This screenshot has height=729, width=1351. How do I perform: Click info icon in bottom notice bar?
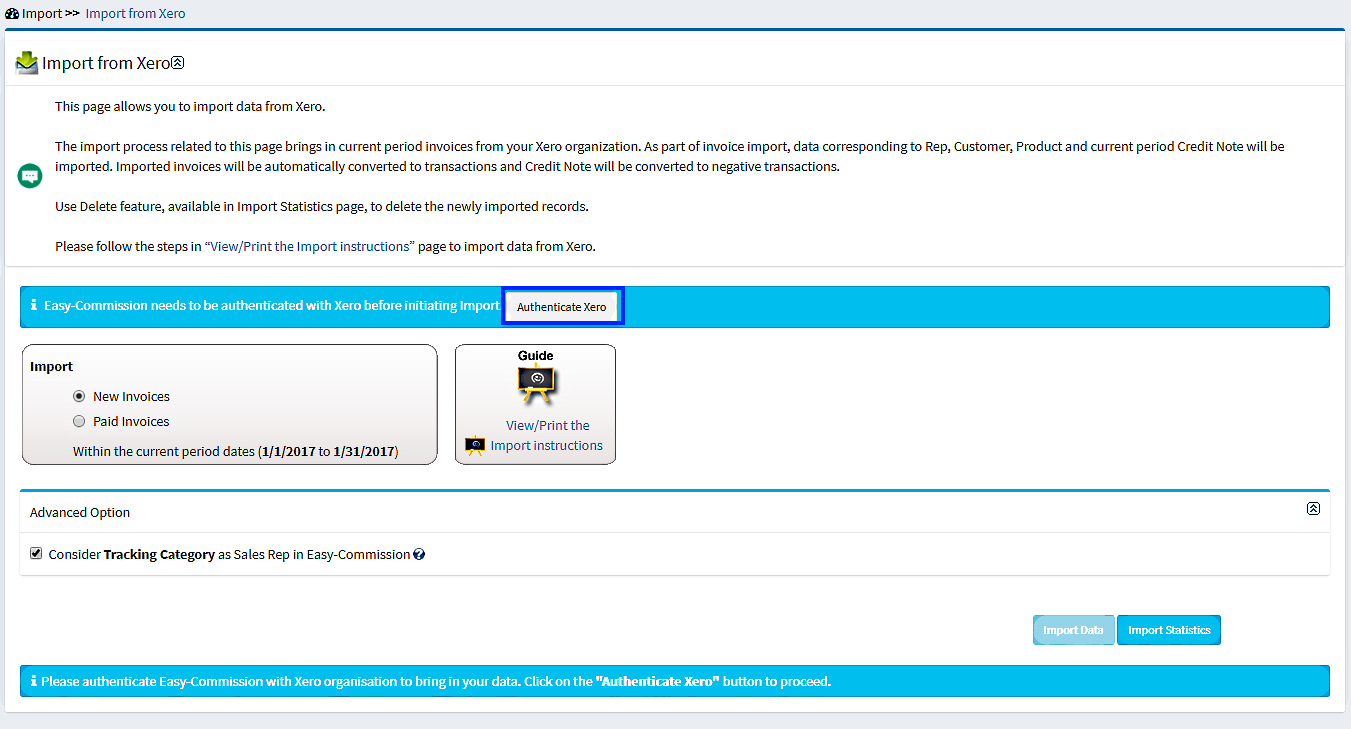pyautogui.click(x=34, y=681)
